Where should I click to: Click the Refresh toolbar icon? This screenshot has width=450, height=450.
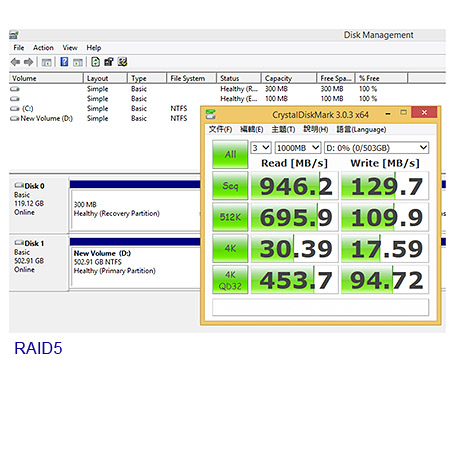(95, 62)
